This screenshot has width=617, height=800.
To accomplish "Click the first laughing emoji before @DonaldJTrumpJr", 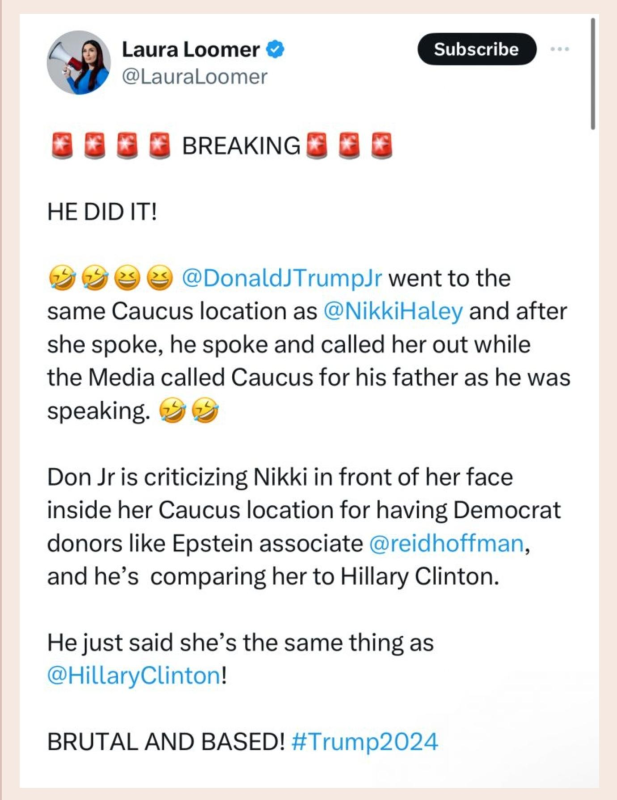I will [61, 277].
